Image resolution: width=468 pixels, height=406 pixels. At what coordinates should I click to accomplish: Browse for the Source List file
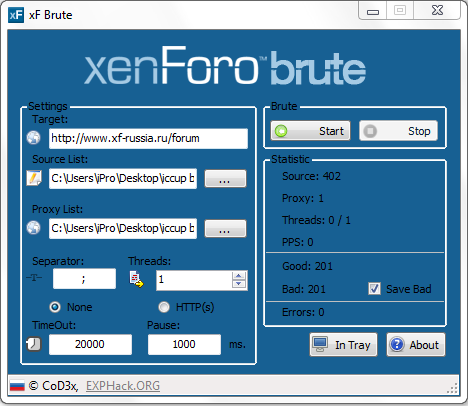click(225, 179)
